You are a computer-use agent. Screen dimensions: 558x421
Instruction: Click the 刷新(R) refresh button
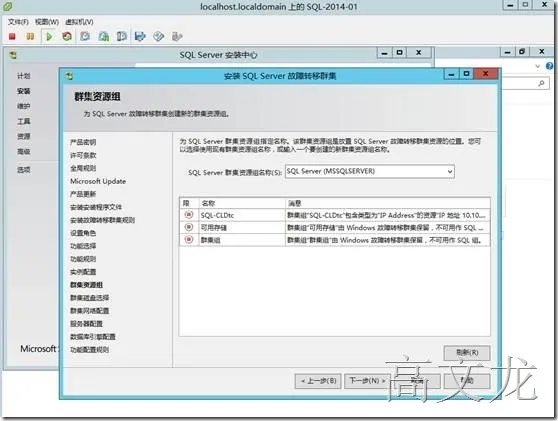click(467, 353)
